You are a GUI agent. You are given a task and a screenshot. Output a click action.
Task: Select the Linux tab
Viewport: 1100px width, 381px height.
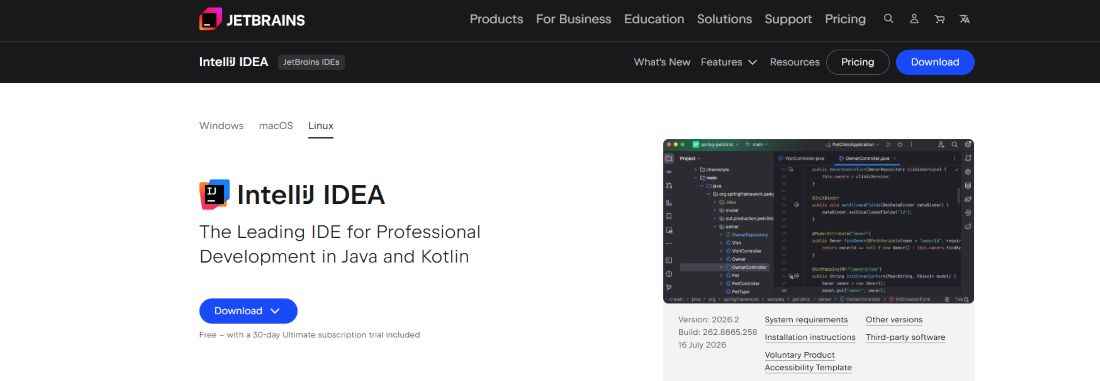(x=321, y=126)
